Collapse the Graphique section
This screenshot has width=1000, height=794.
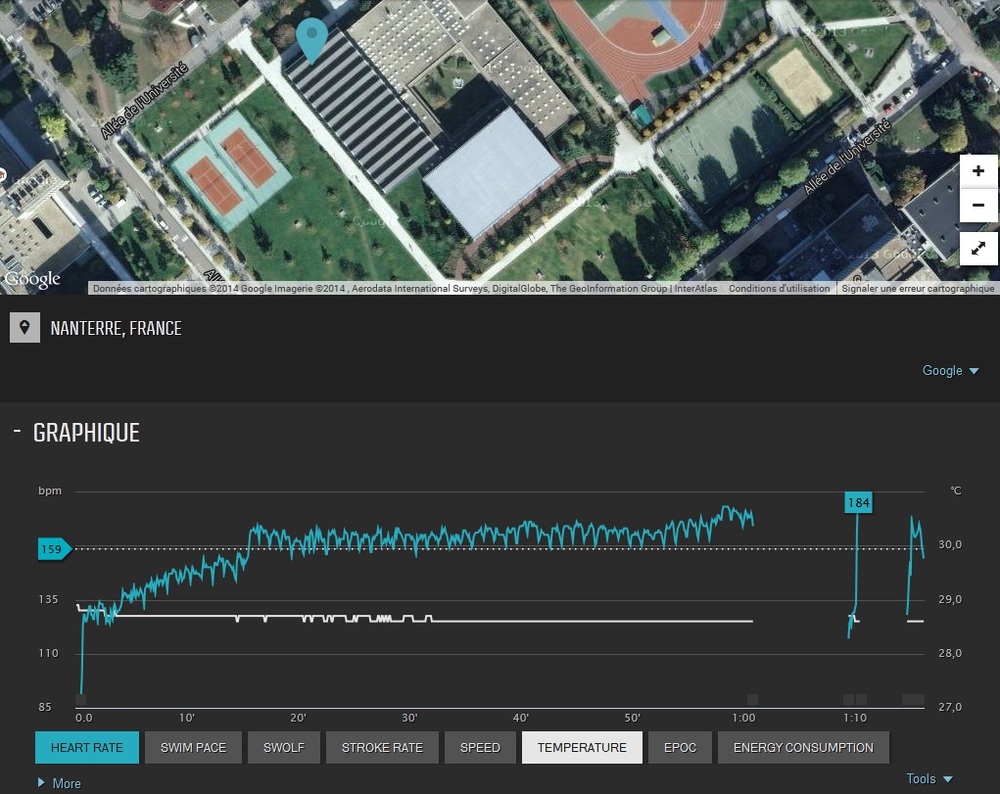pyautogui.click(x=17, y=431)
